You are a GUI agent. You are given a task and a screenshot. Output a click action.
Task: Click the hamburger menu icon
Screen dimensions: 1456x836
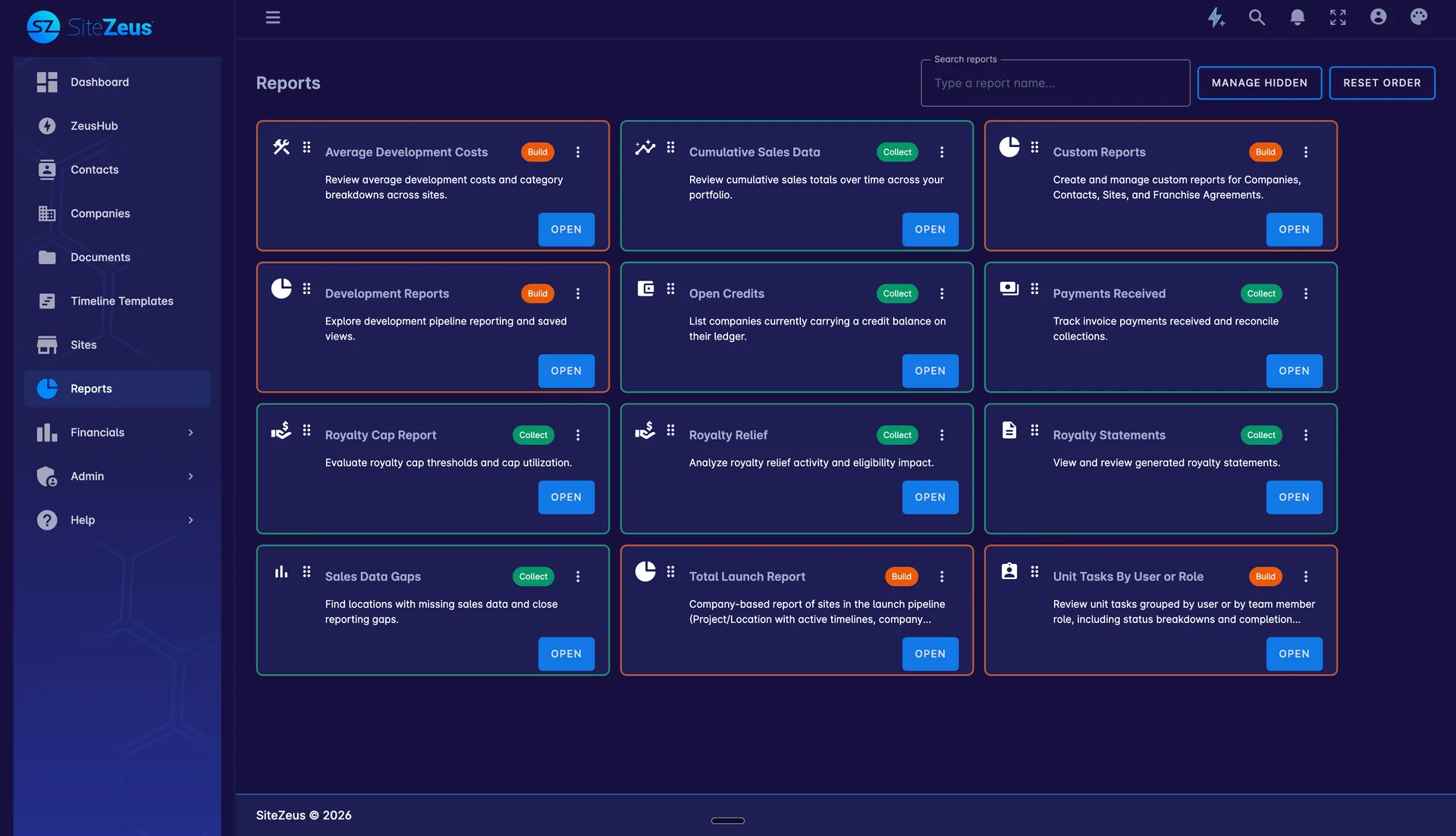pos(273,17)
